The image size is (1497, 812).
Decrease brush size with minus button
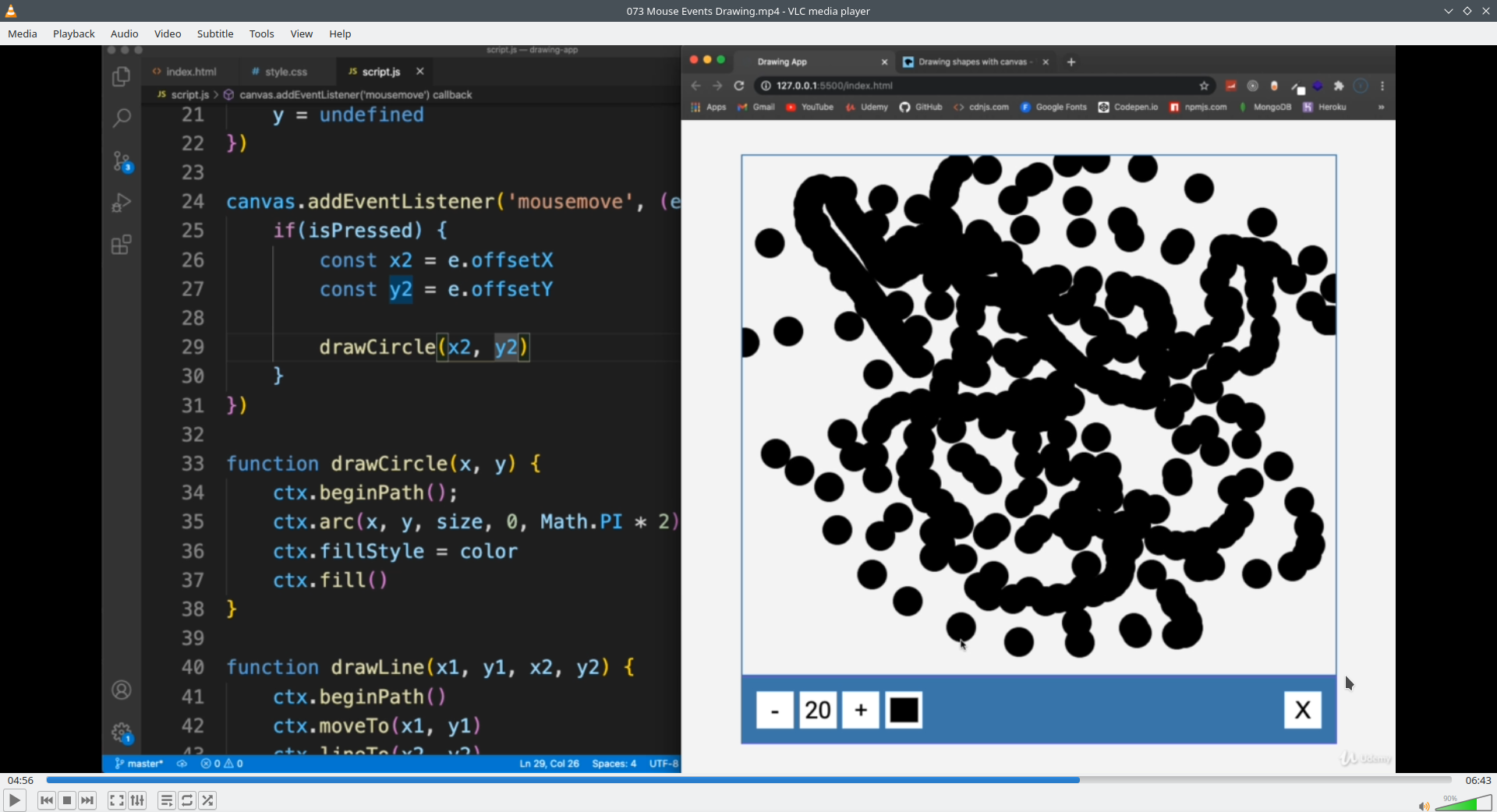coord(775,710)
